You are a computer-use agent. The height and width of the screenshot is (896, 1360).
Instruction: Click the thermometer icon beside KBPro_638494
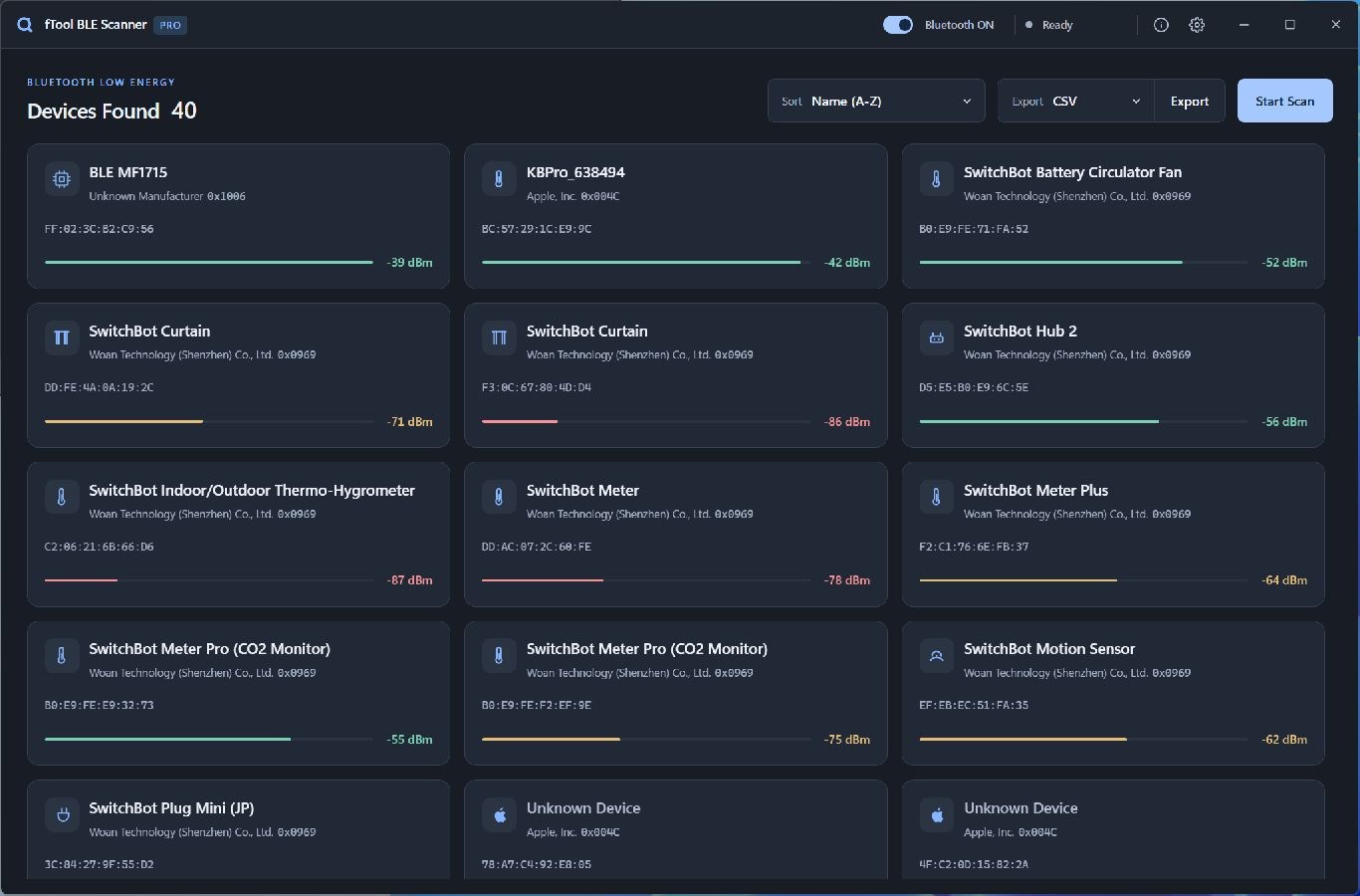(x=499, y=179)
